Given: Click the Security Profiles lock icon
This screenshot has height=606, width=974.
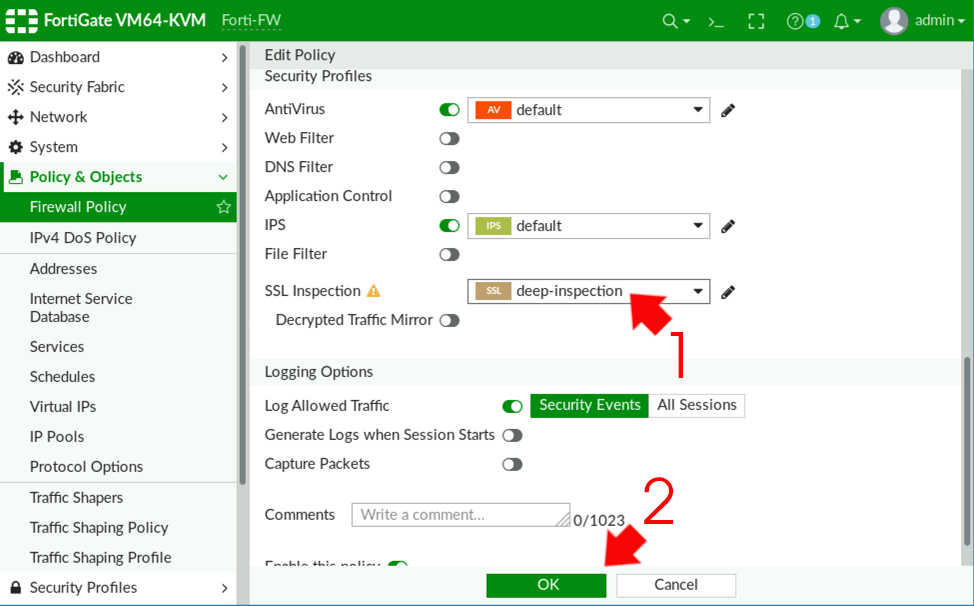Looking at the screenshot, I should point(16,587).
